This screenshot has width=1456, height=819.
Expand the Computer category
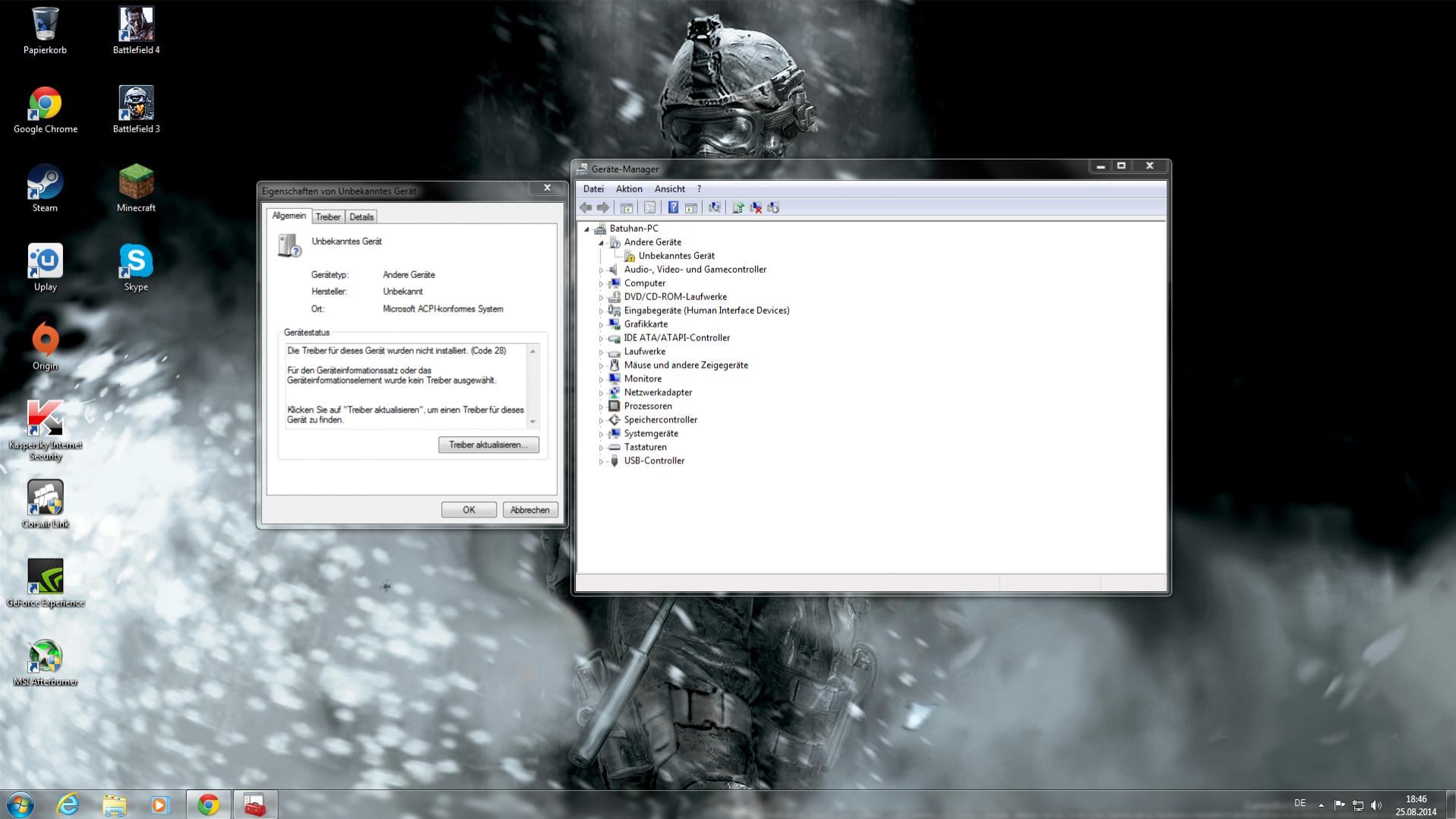coord(601,283)
